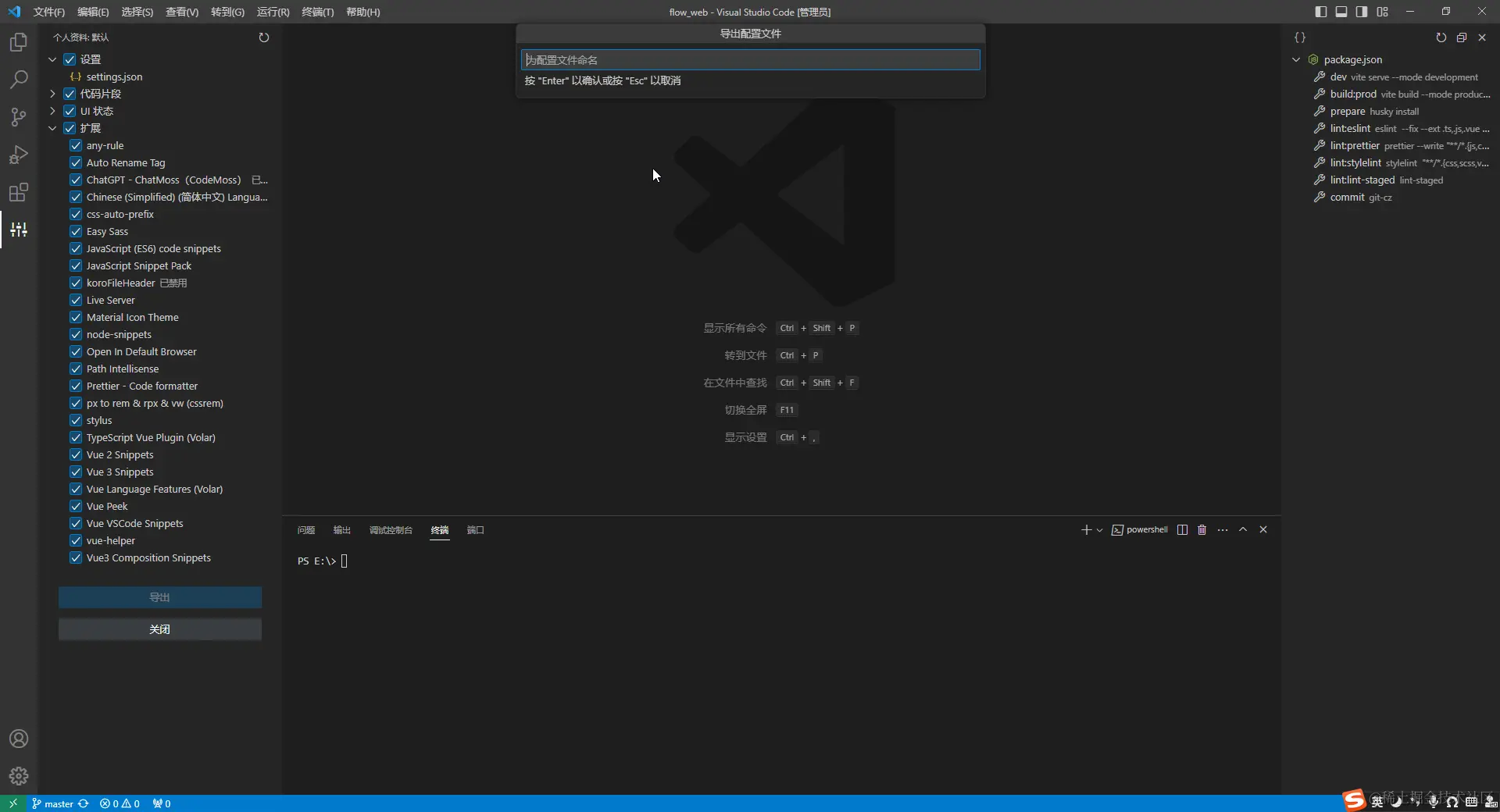
Task: Collapse the 设置 tree node
Action: click(x=52, y=59)
